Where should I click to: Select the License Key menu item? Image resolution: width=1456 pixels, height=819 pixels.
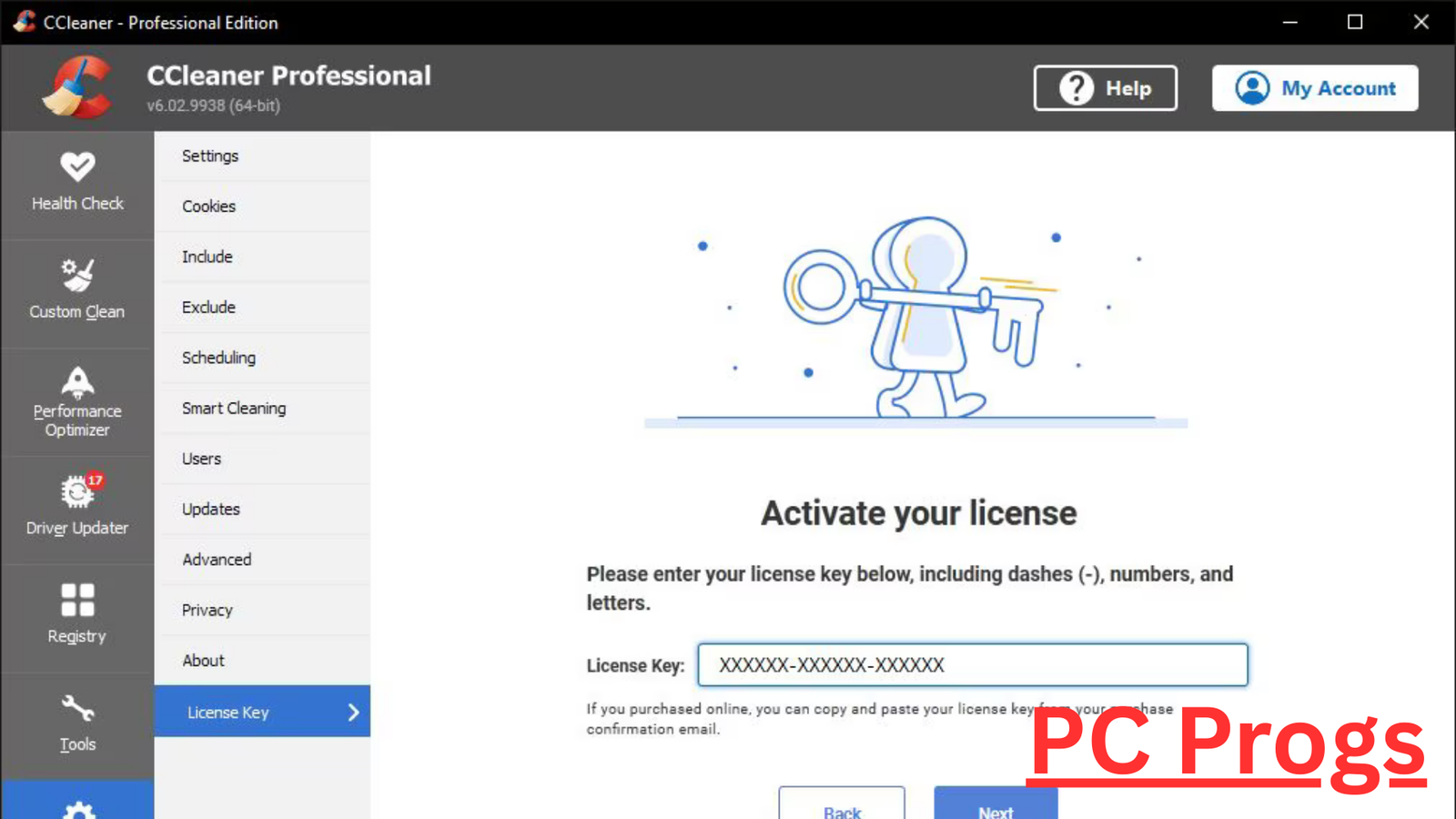tap(262, 712)
